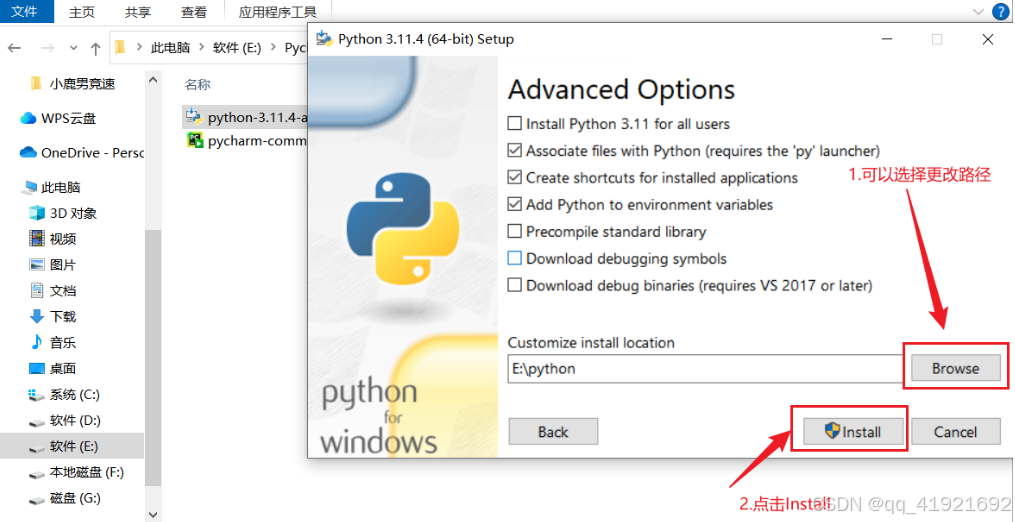The width and height of the screenshot is (1015, 522).
Task: Click the 音乐 music note icon
Action: 37,343
